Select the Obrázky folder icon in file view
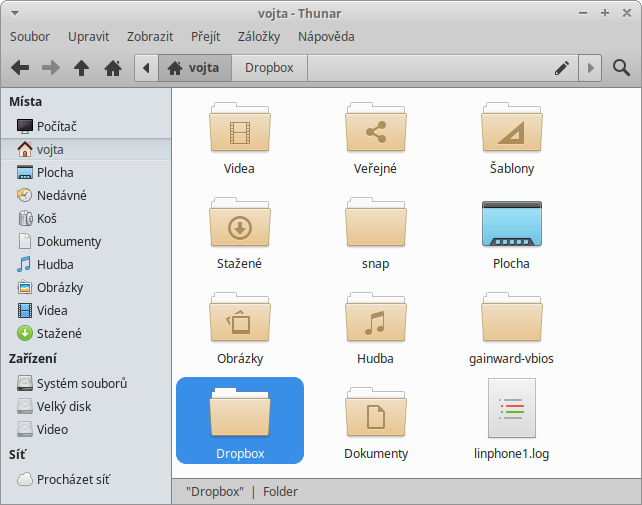 point(240,318)
